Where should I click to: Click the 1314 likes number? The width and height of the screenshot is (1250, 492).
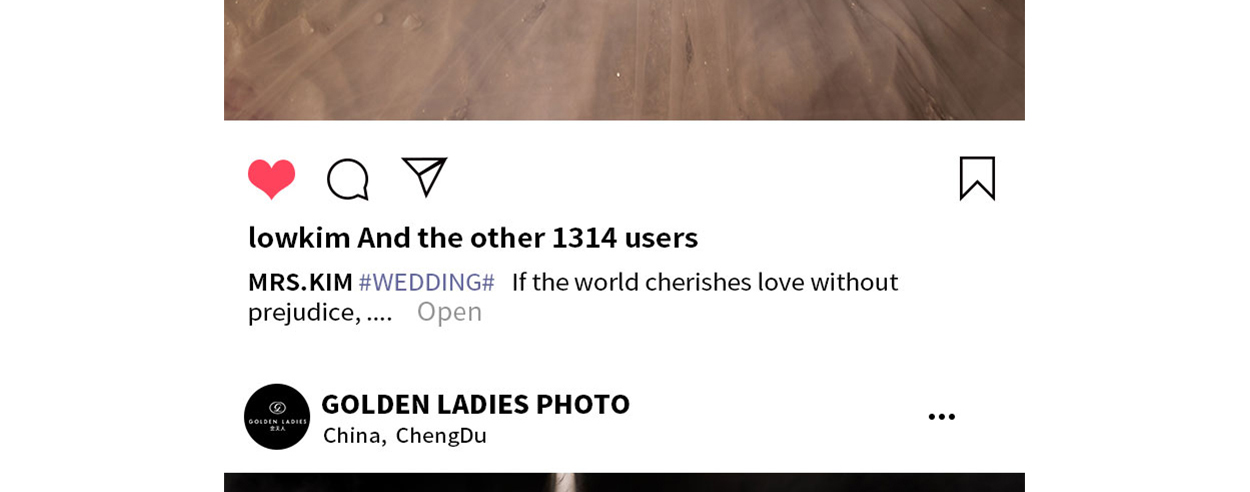coord(584,237)
